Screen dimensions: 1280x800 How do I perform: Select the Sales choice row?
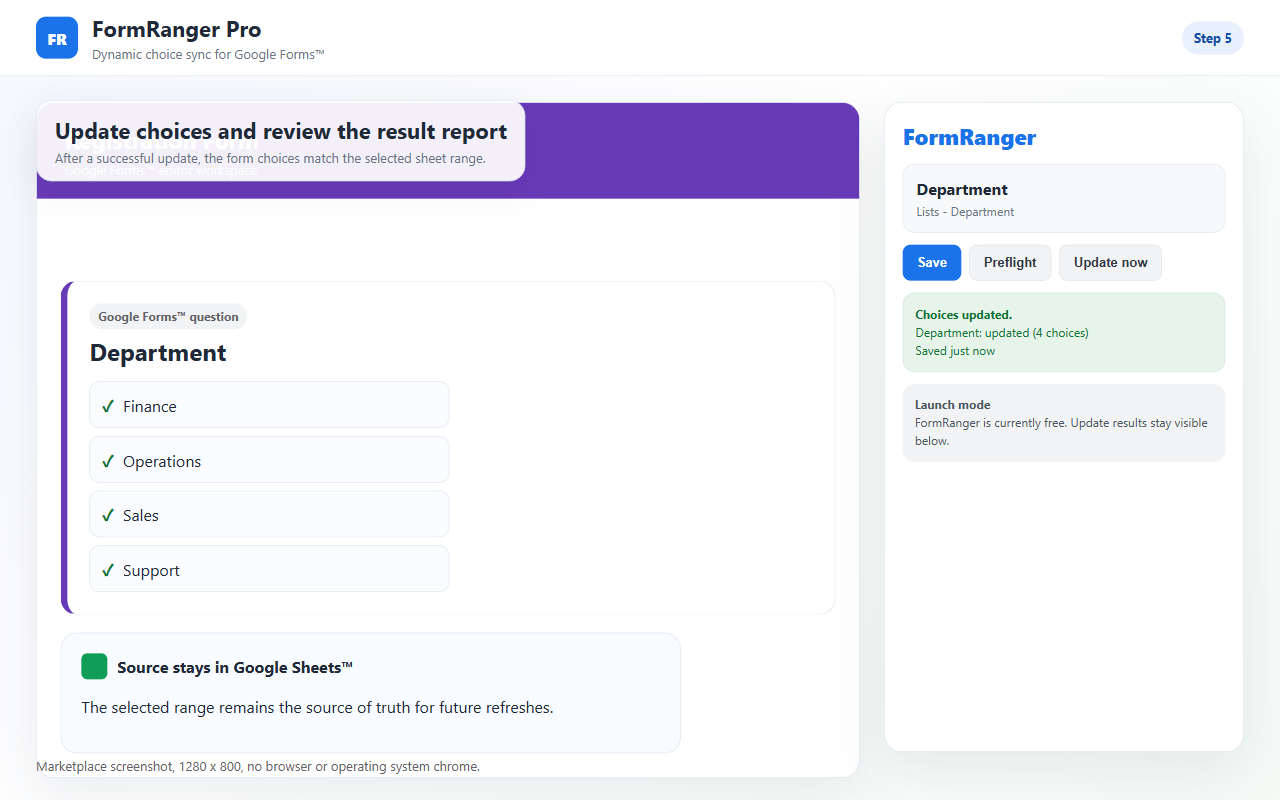point(269,514)
